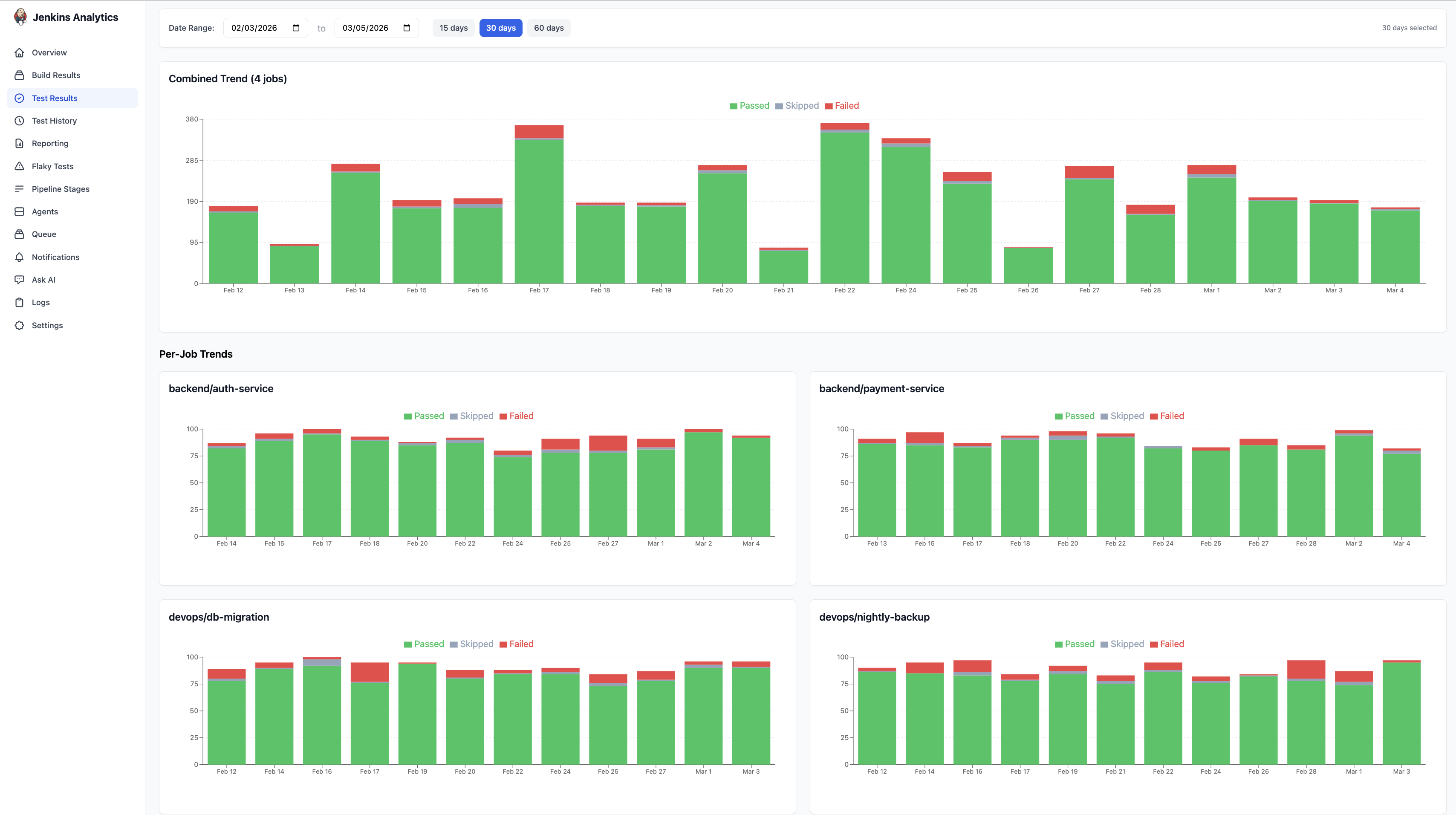Select the Flaky Tests warning icon
The image size is (1456, 815).
click(20, 166)
